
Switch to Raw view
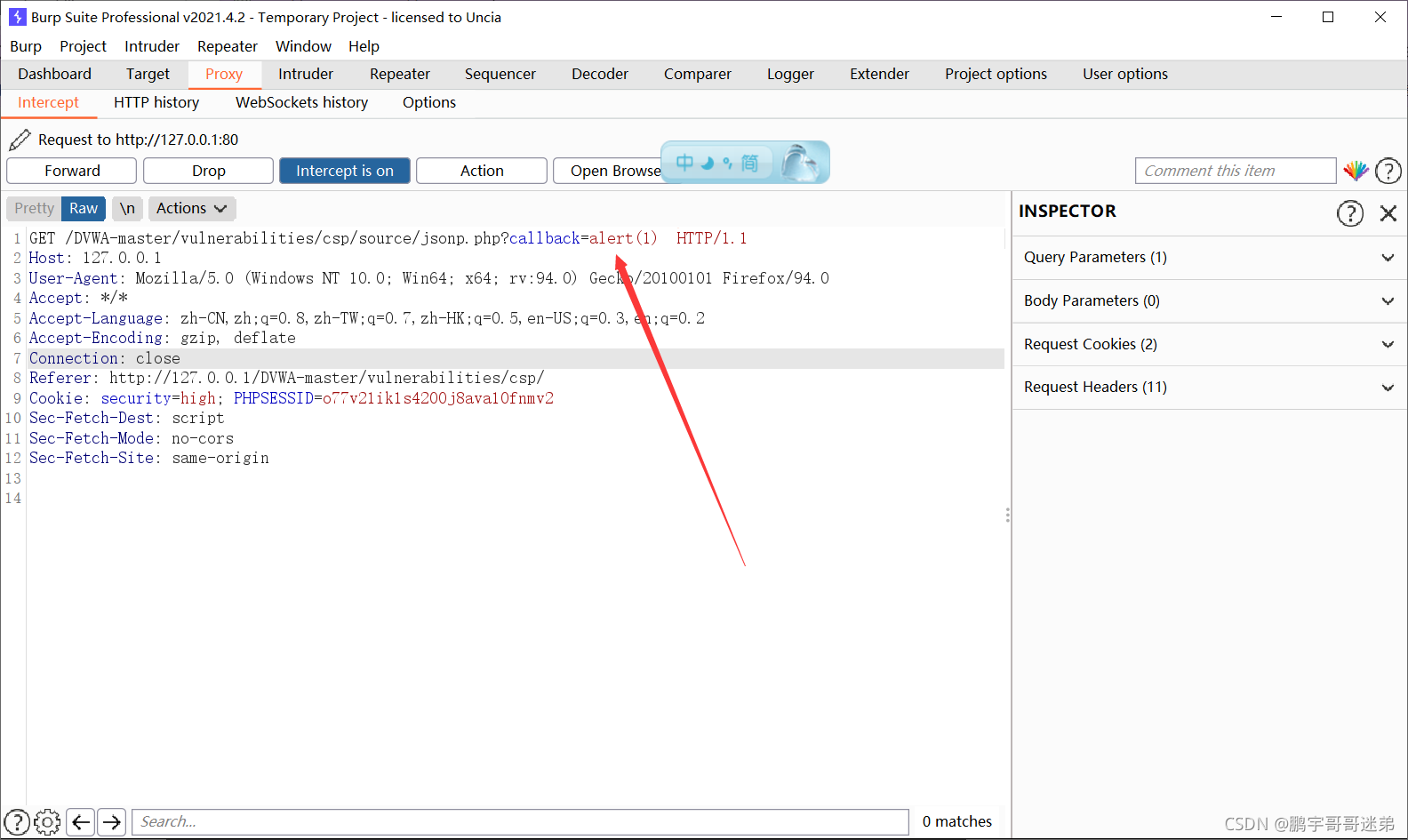[84, 208]
